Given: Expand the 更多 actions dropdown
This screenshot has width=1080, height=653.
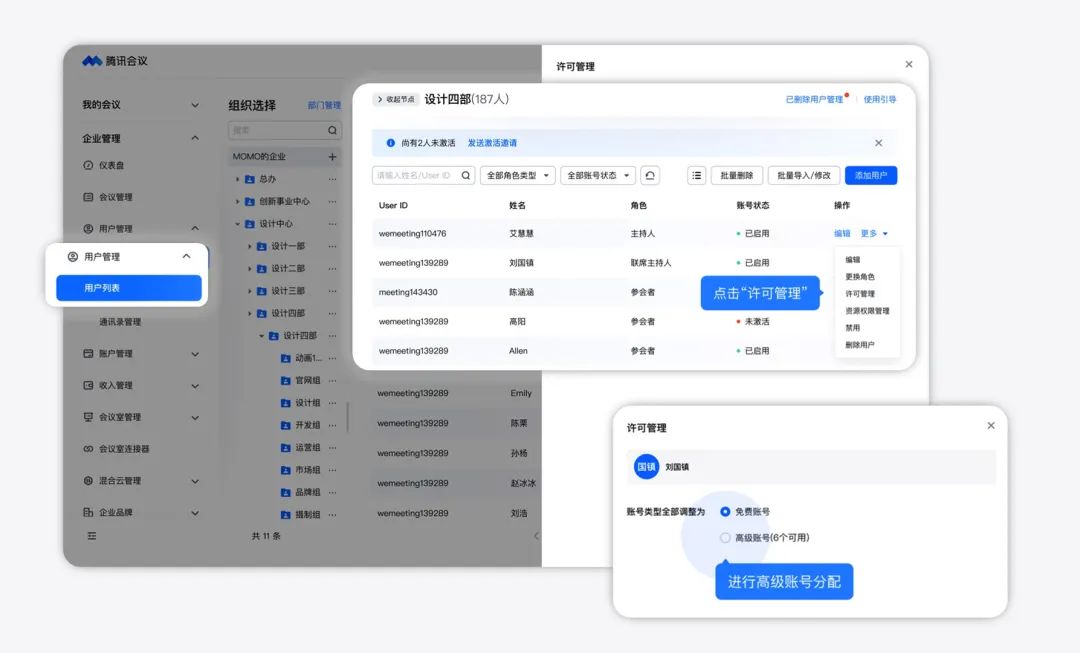Looking at the screenshot, I should tap(874, 234).
